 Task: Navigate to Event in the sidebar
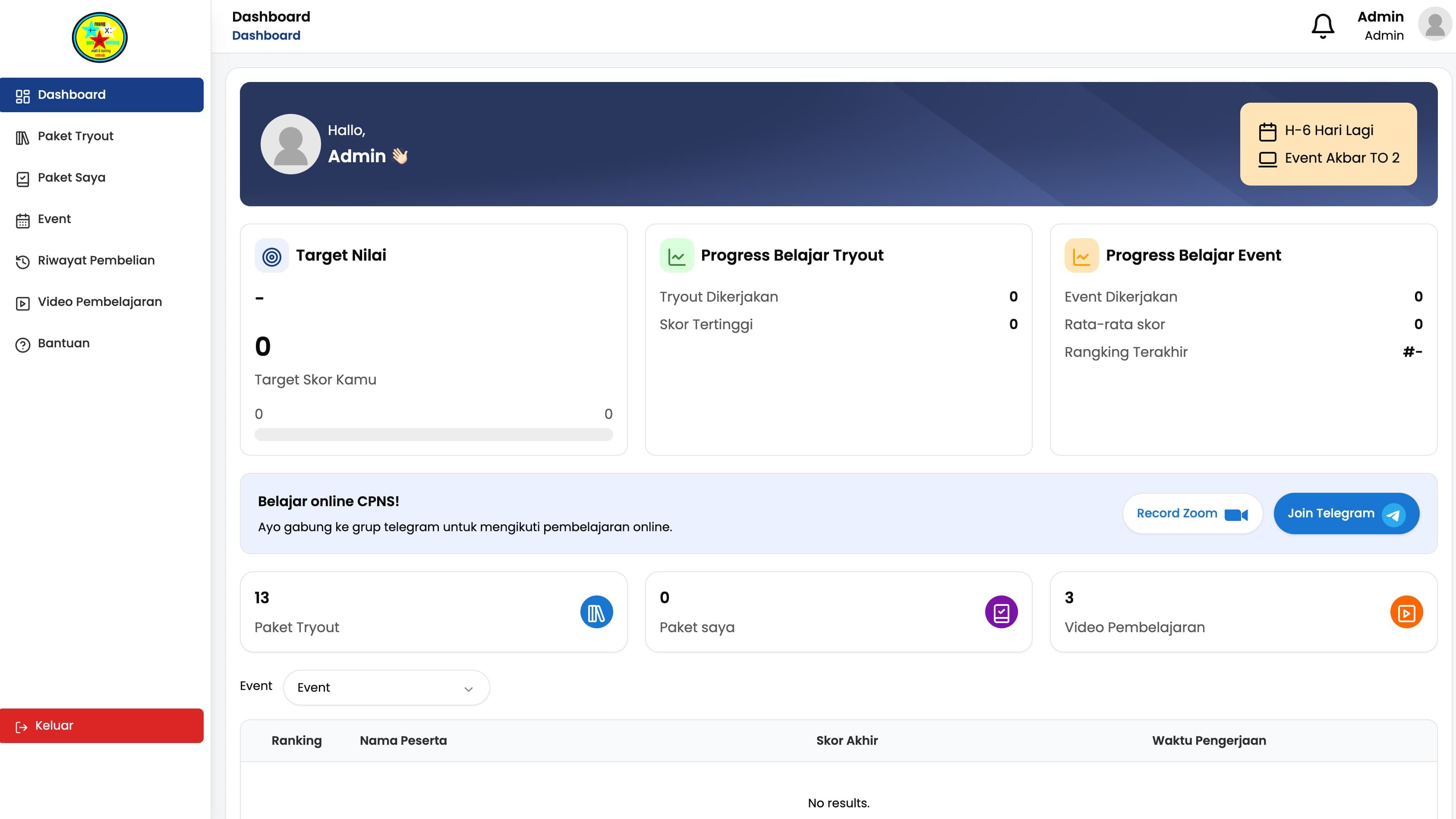coord(102,219)
